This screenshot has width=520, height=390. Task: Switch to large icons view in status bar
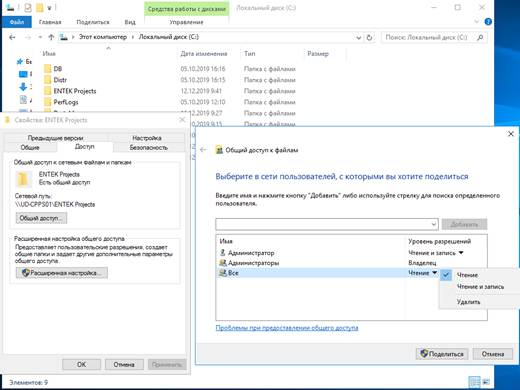pyautogui.click(x=486, y=382)
